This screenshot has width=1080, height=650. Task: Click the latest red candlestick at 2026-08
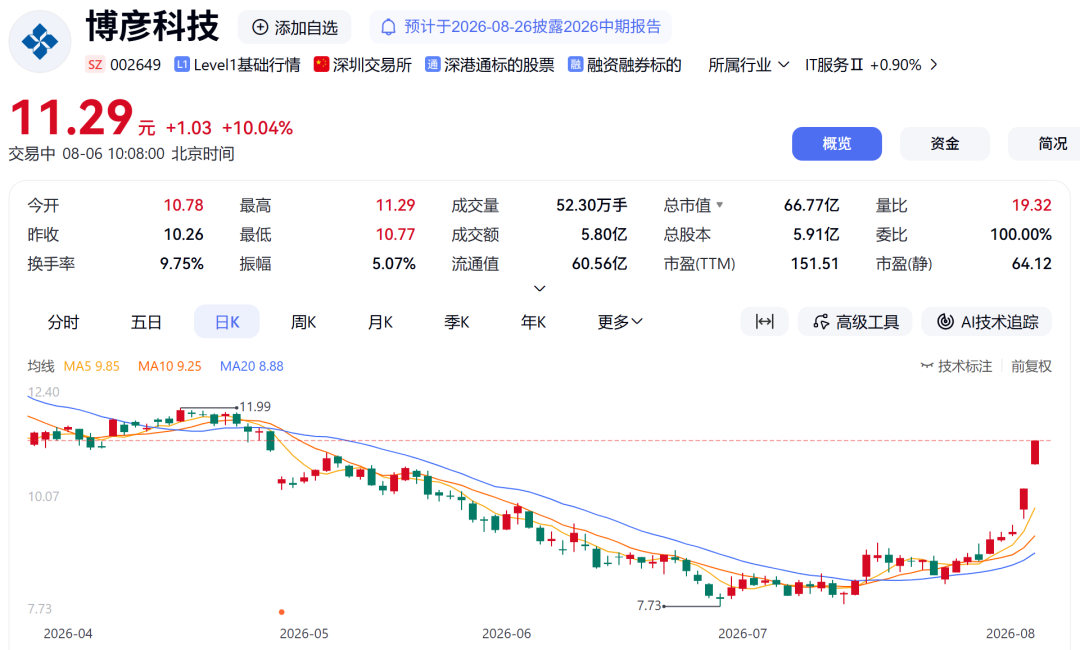coord(1035,452)
